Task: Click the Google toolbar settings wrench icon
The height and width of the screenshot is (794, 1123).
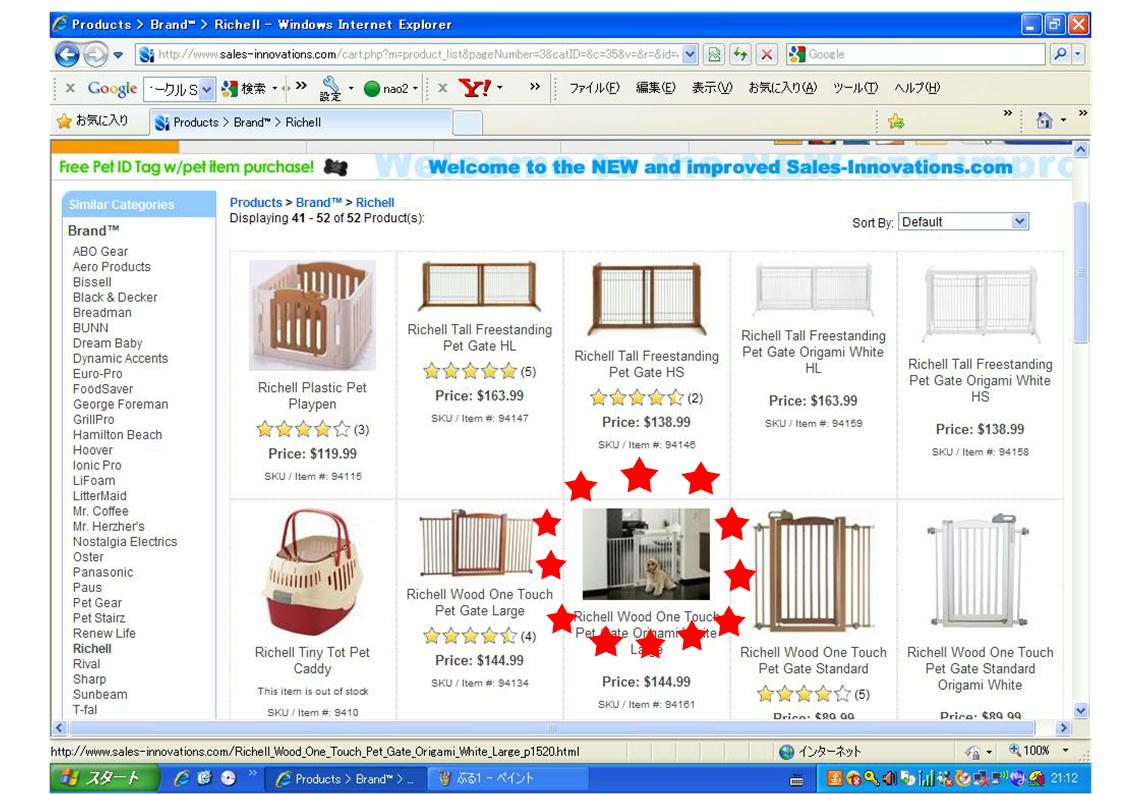Action: click(x=330, y=89)
